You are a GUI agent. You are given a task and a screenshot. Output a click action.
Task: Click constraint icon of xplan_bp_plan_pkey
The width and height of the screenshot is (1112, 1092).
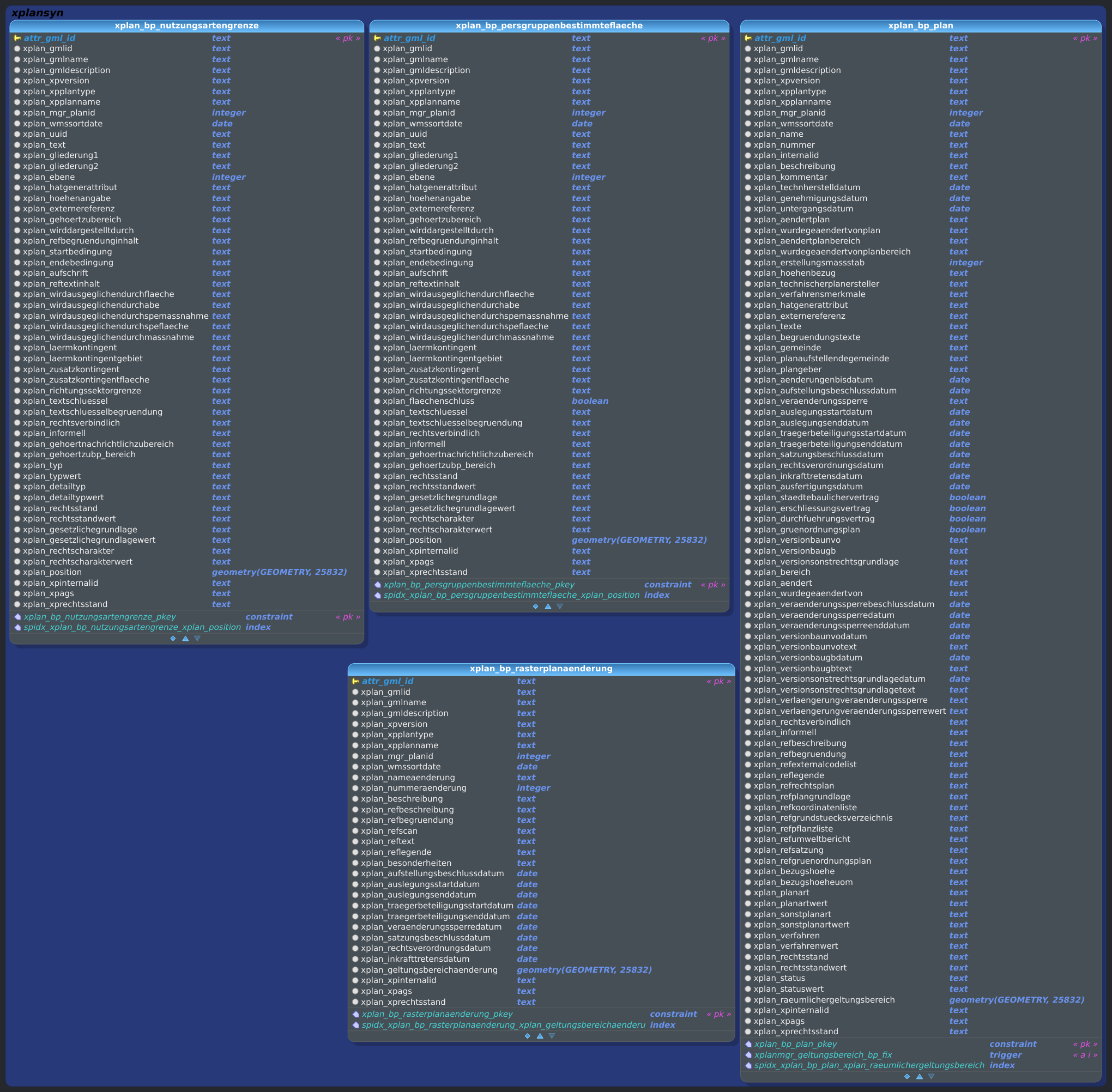coord(748,1044)
